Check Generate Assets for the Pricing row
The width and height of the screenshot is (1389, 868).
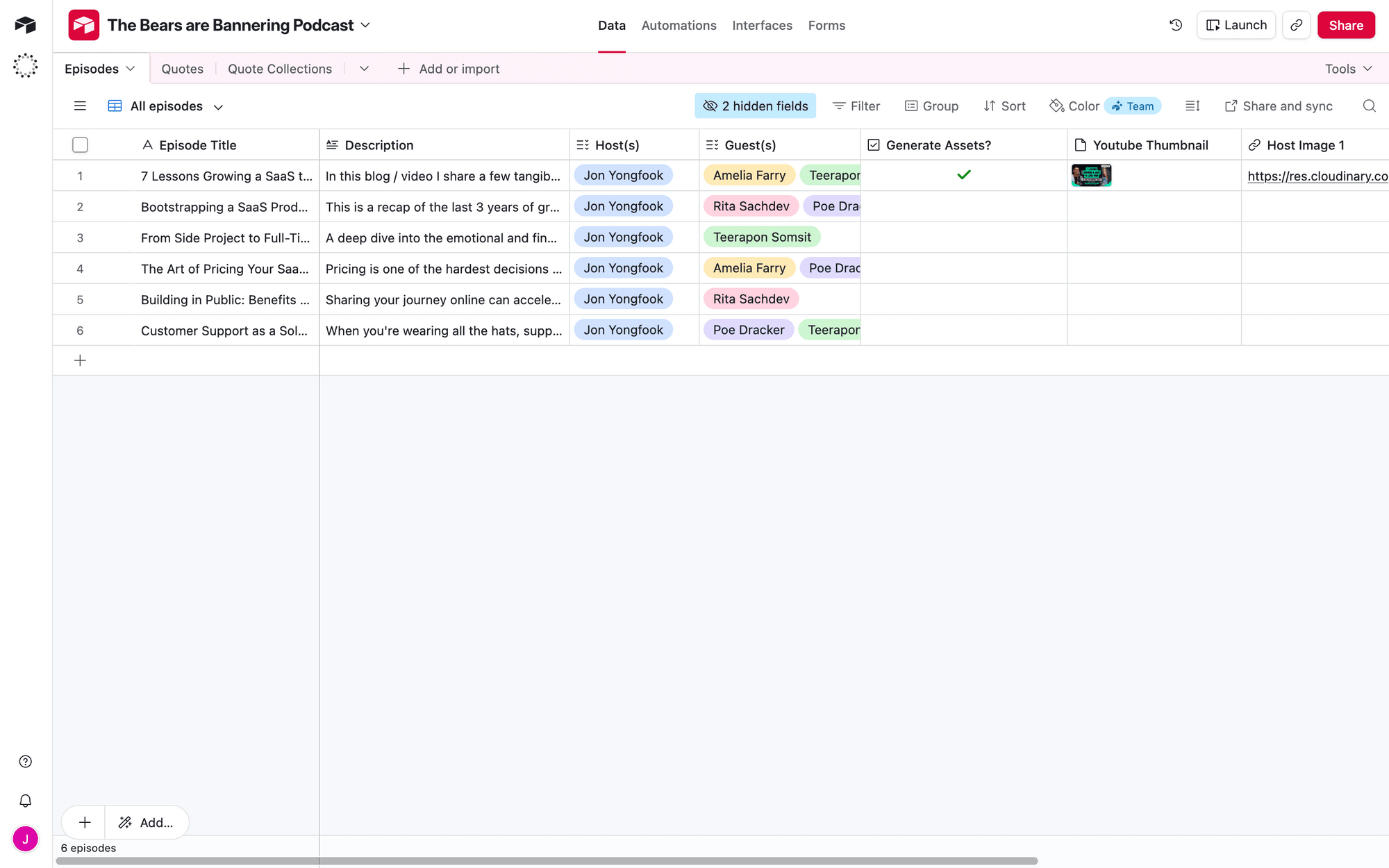(x=963, y=268)
